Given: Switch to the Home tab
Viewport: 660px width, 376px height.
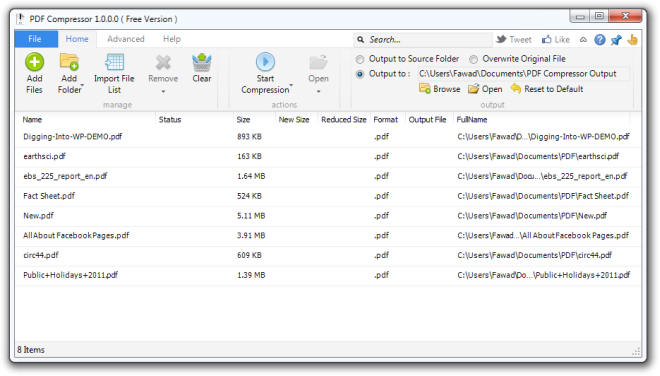Looking at the screenshot, I should point(77,39).
